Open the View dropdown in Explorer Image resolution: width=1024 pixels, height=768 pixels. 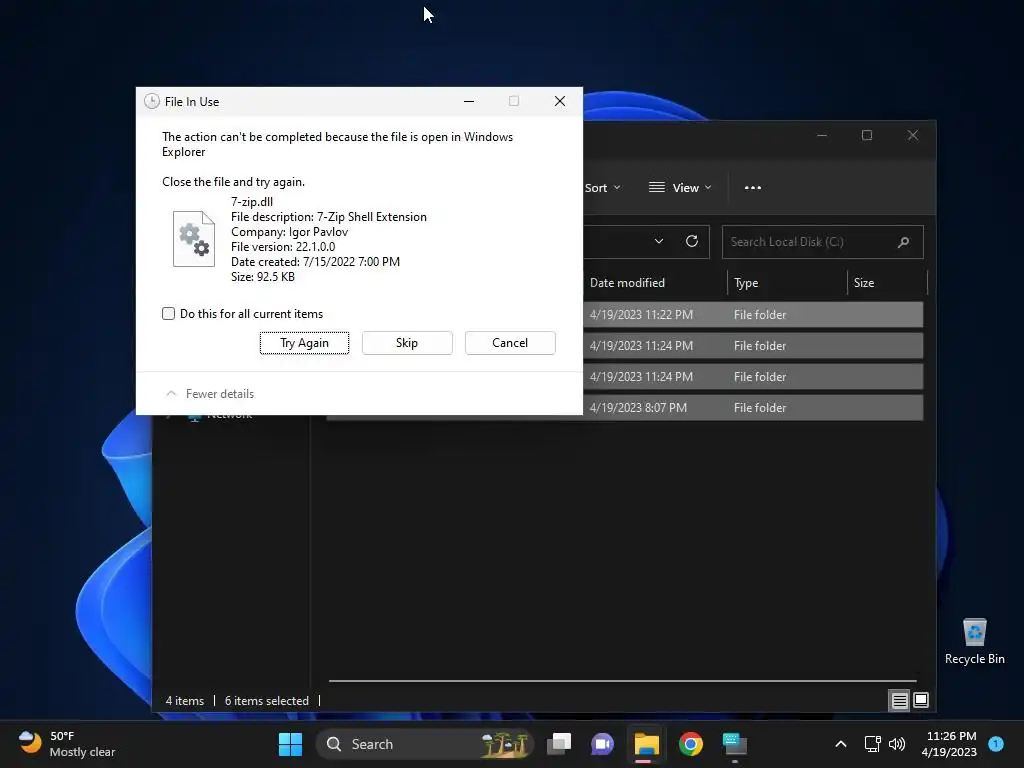tap(680, 188)
